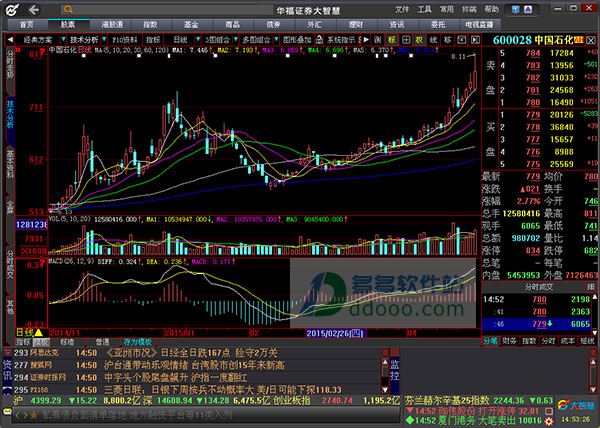
Task: Click the left scroll arrow in the toolbar
Action: tap(10, 39)
